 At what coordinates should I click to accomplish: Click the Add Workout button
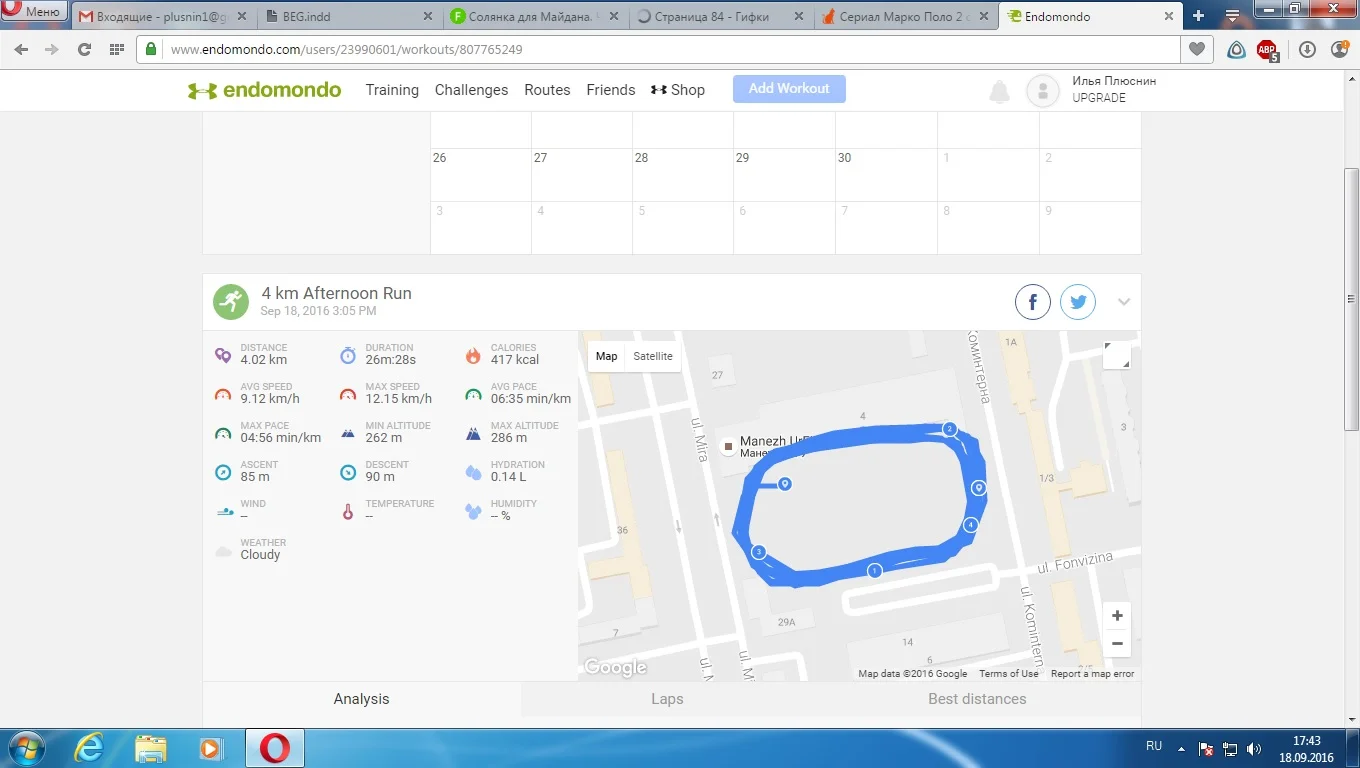[x=789, y=89]
